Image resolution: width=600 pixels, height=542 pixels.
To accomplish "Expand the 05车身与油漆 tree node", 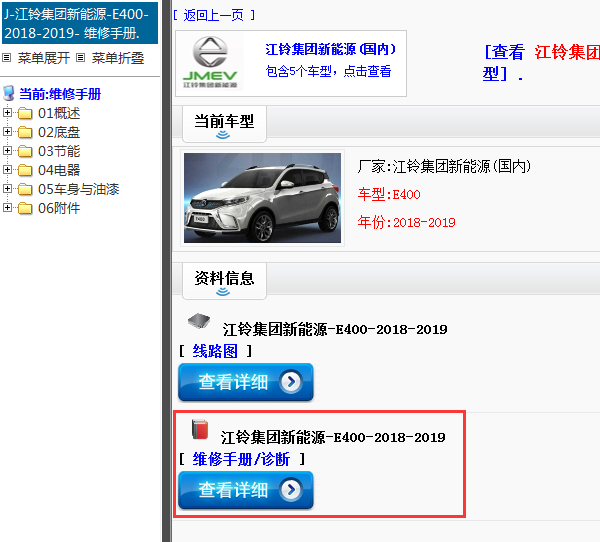I will tap(7, 188).
